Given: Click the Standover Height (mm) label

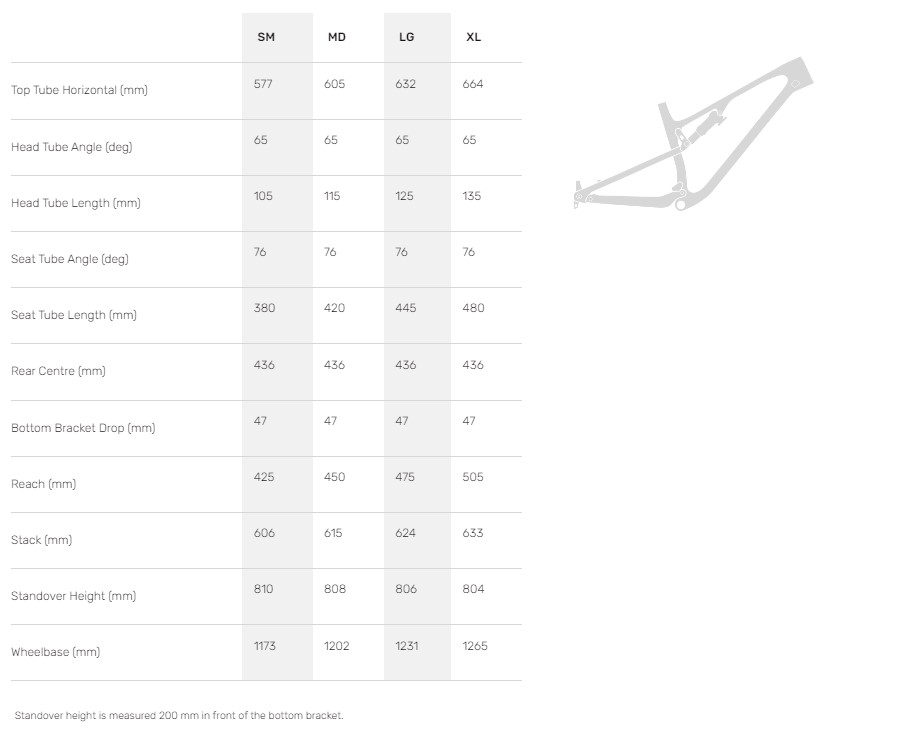Looking at the screenshot, I should [x=73, y=596].
